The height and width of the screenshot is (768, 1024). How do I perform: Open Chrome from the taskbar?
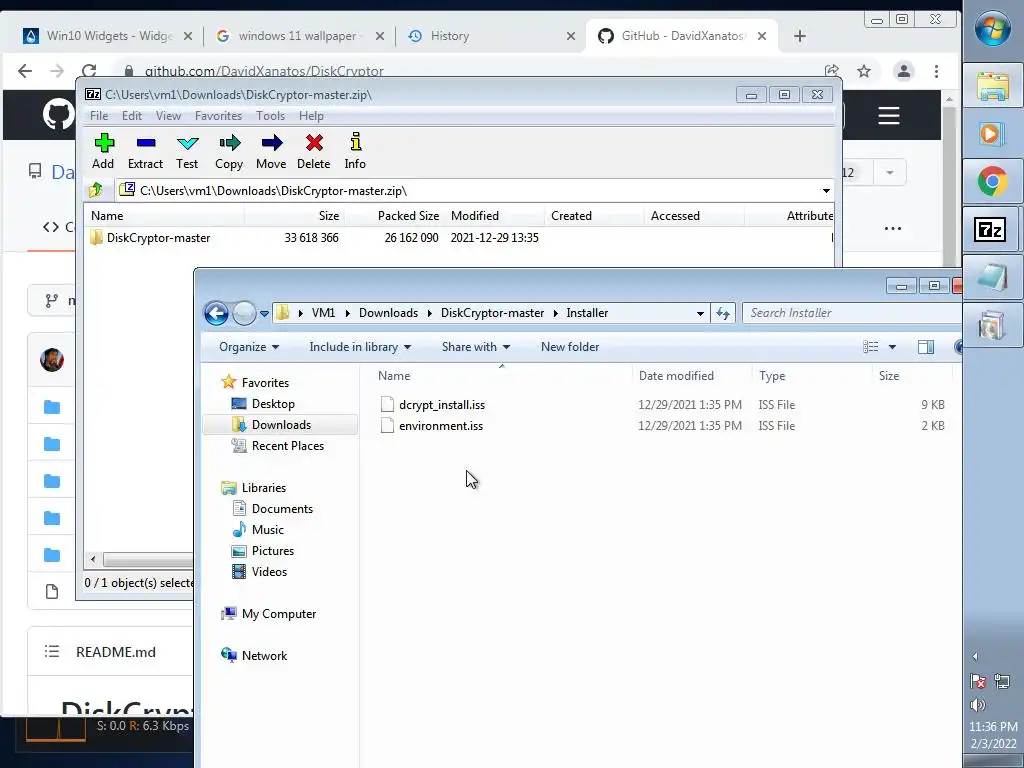[993, 182]
